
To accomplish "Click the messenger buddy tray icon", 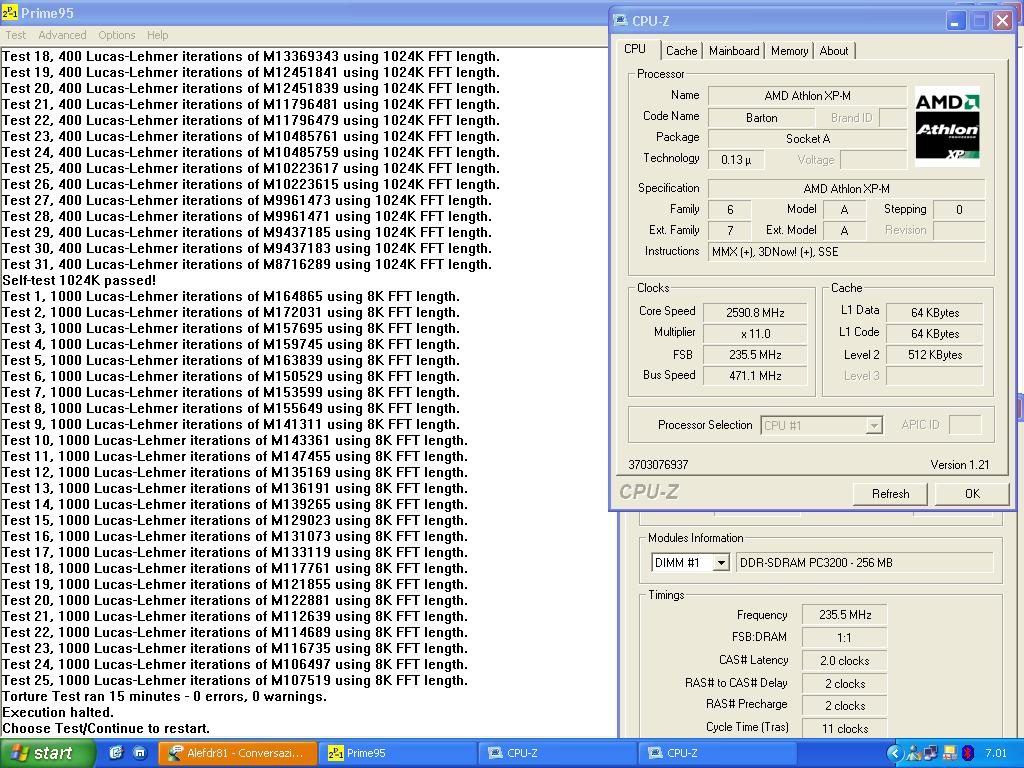I will (914, 753).
